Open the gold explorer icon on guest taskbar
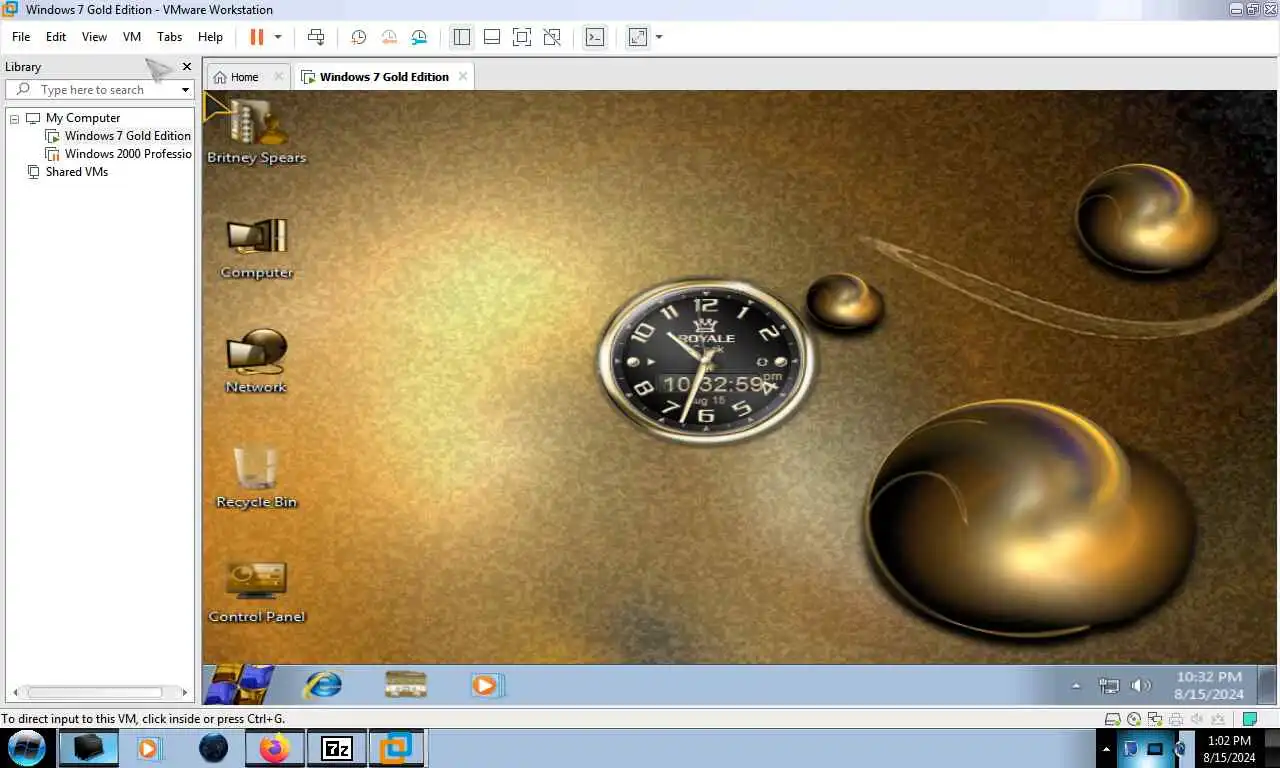This screenshot has height=768, width=1280. click(x=406, y=685)
